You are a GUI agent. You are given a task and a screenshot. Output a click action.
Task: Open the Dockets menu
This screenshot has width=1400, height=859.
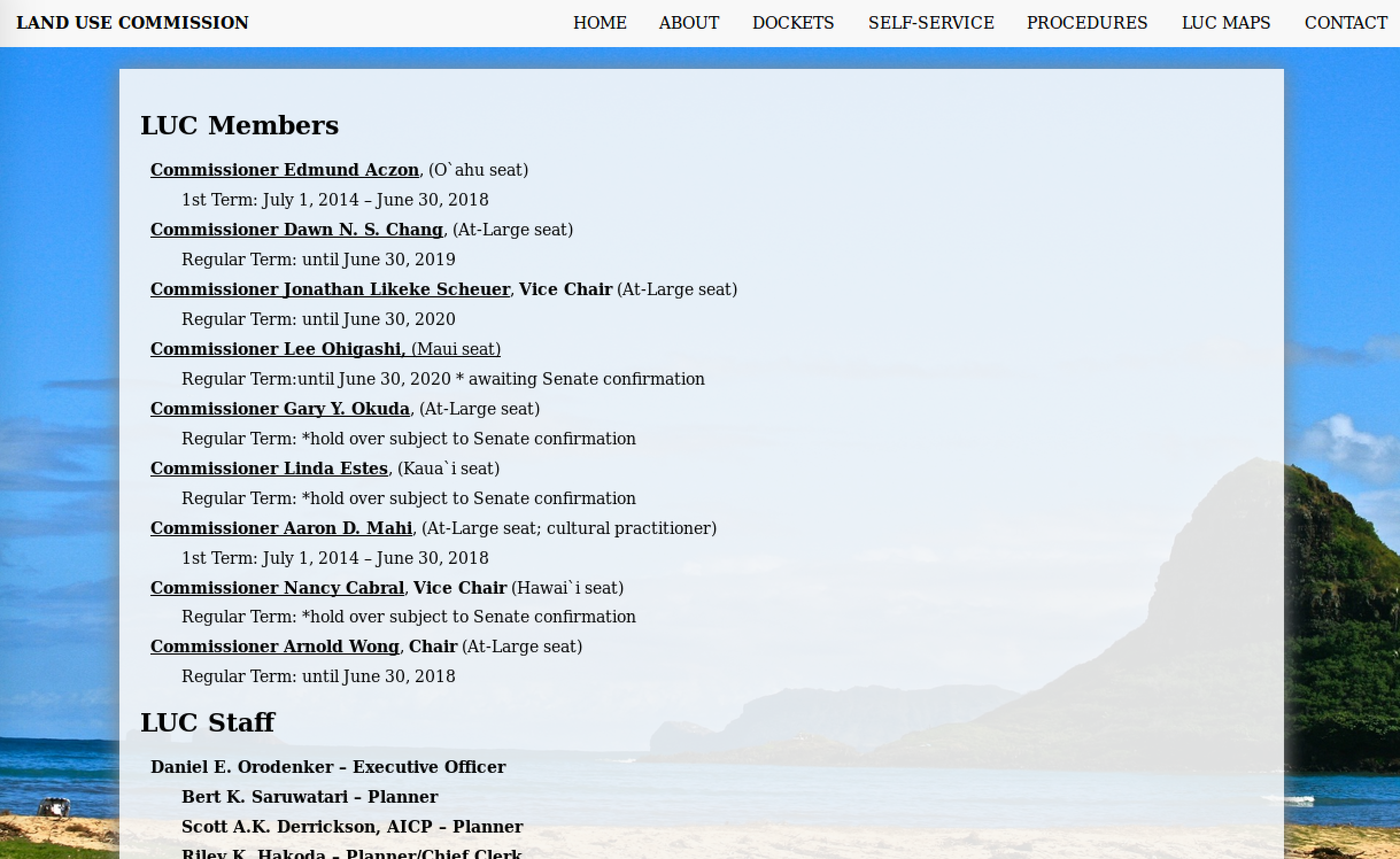[792, 23]
